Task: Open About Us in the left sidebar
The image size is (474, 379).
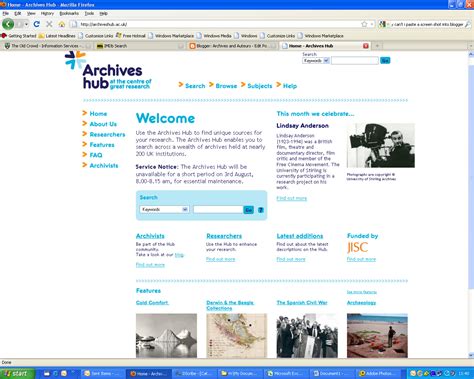Action: pos(103,124)
